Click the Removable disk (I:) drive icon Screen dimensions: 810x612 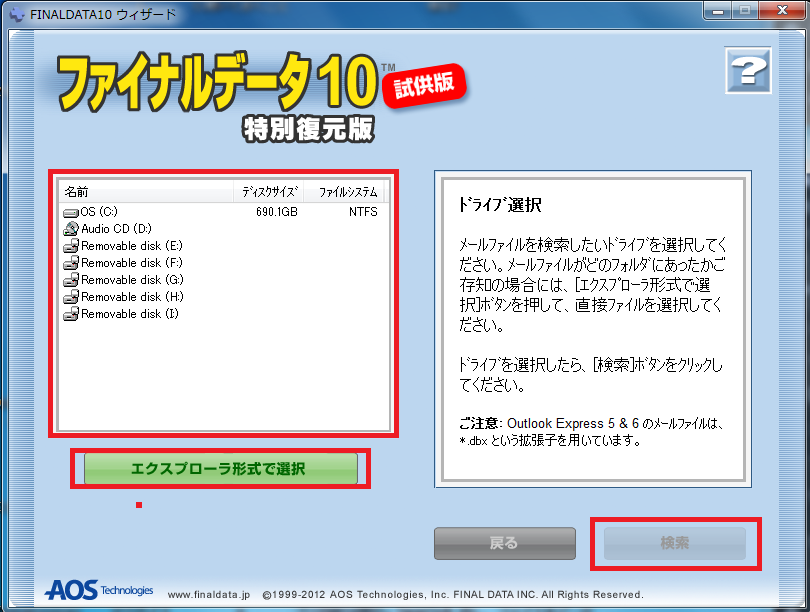[x=71, y=314]
